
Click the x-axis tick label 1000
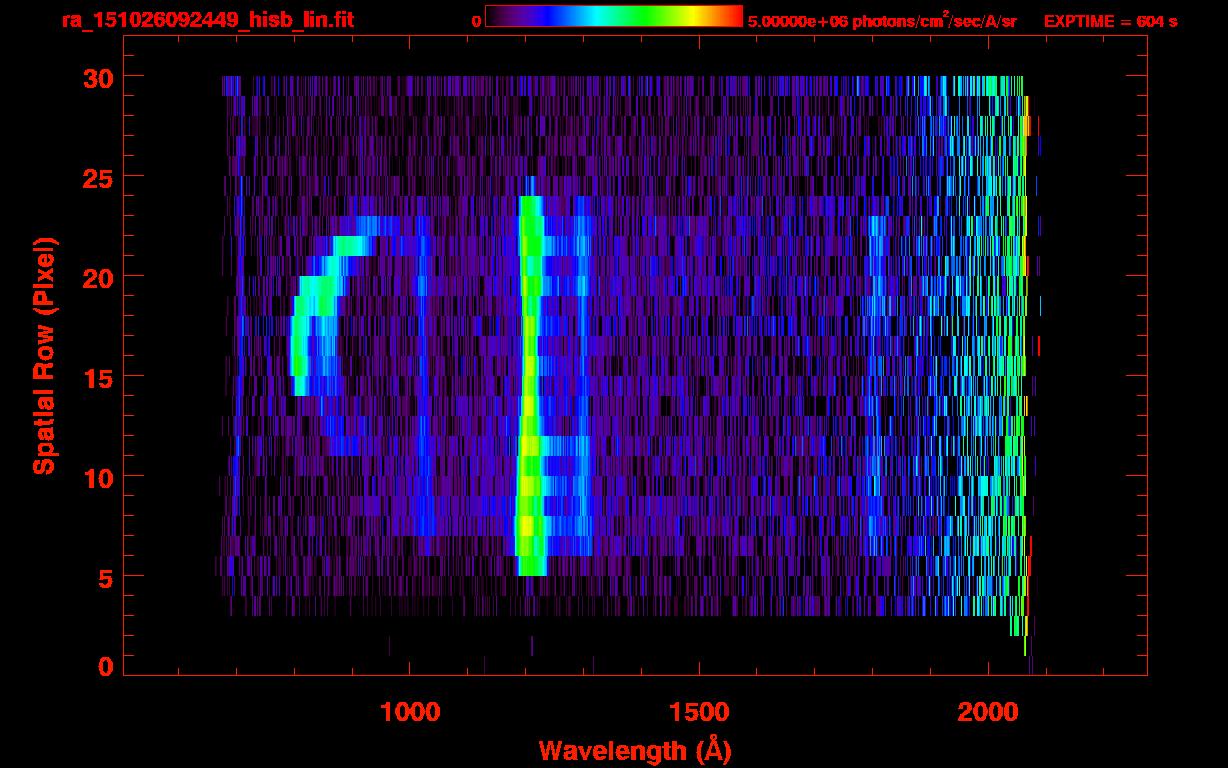409,712
